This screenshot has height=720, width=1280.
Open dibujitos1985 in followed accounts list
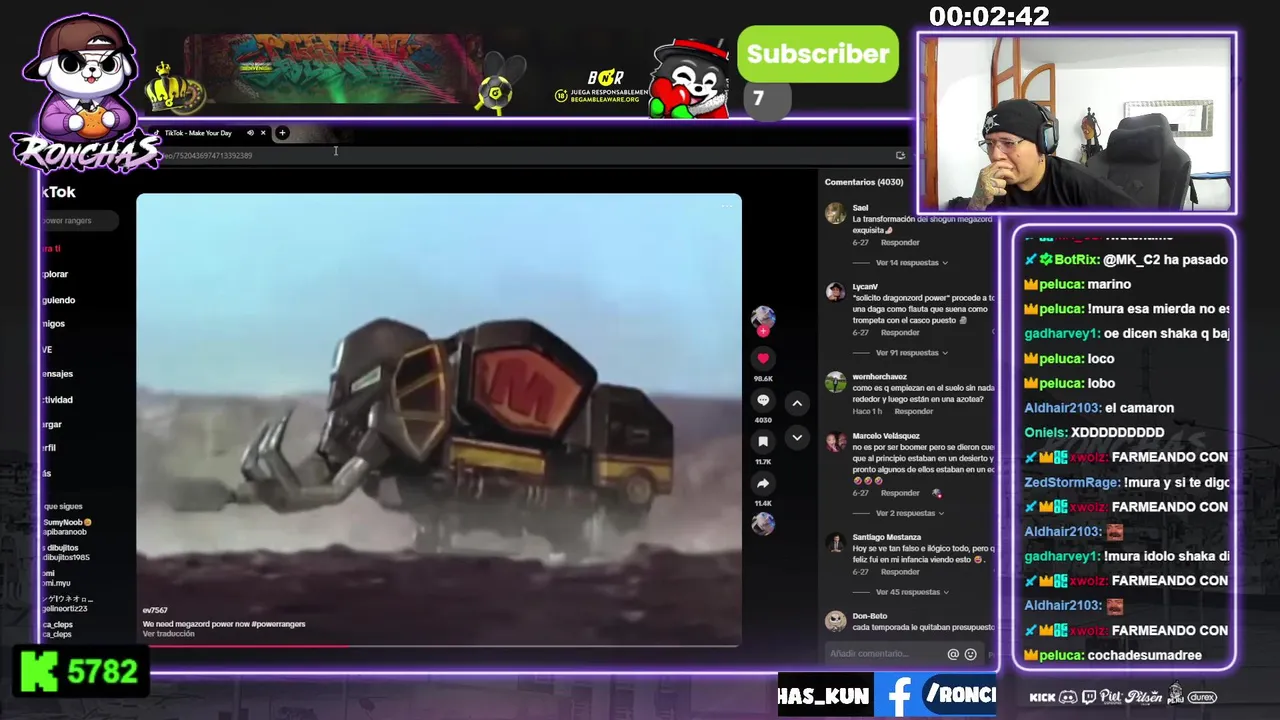[x=65, y=553]
